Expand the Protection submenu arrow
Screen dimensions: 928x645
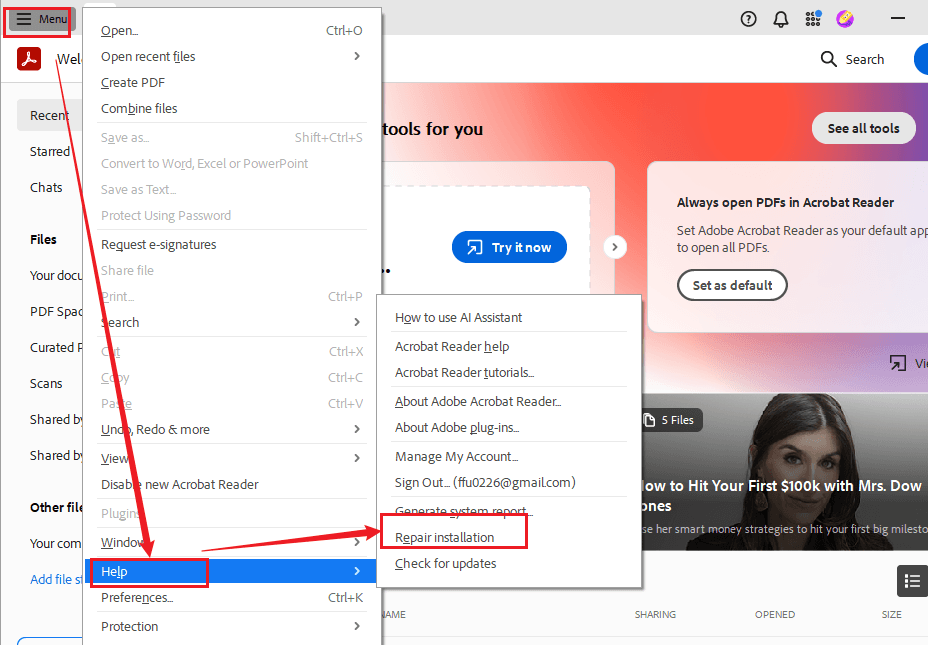356,626
